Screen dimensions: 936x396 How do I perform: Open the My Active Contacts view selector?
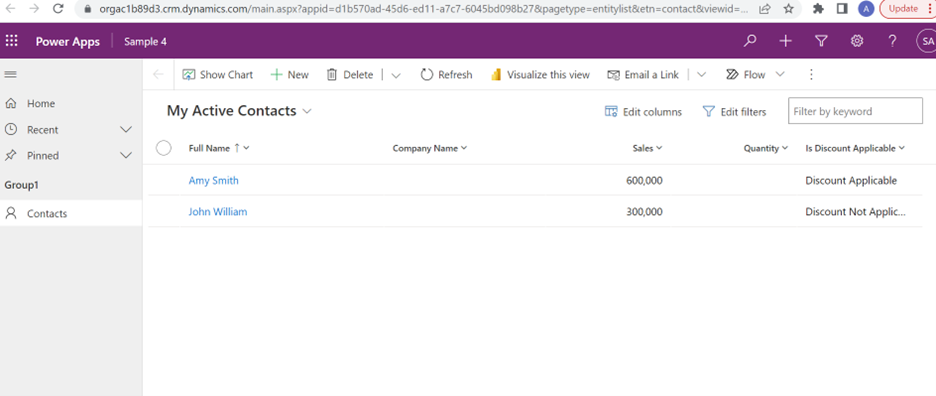coord(239,111)
